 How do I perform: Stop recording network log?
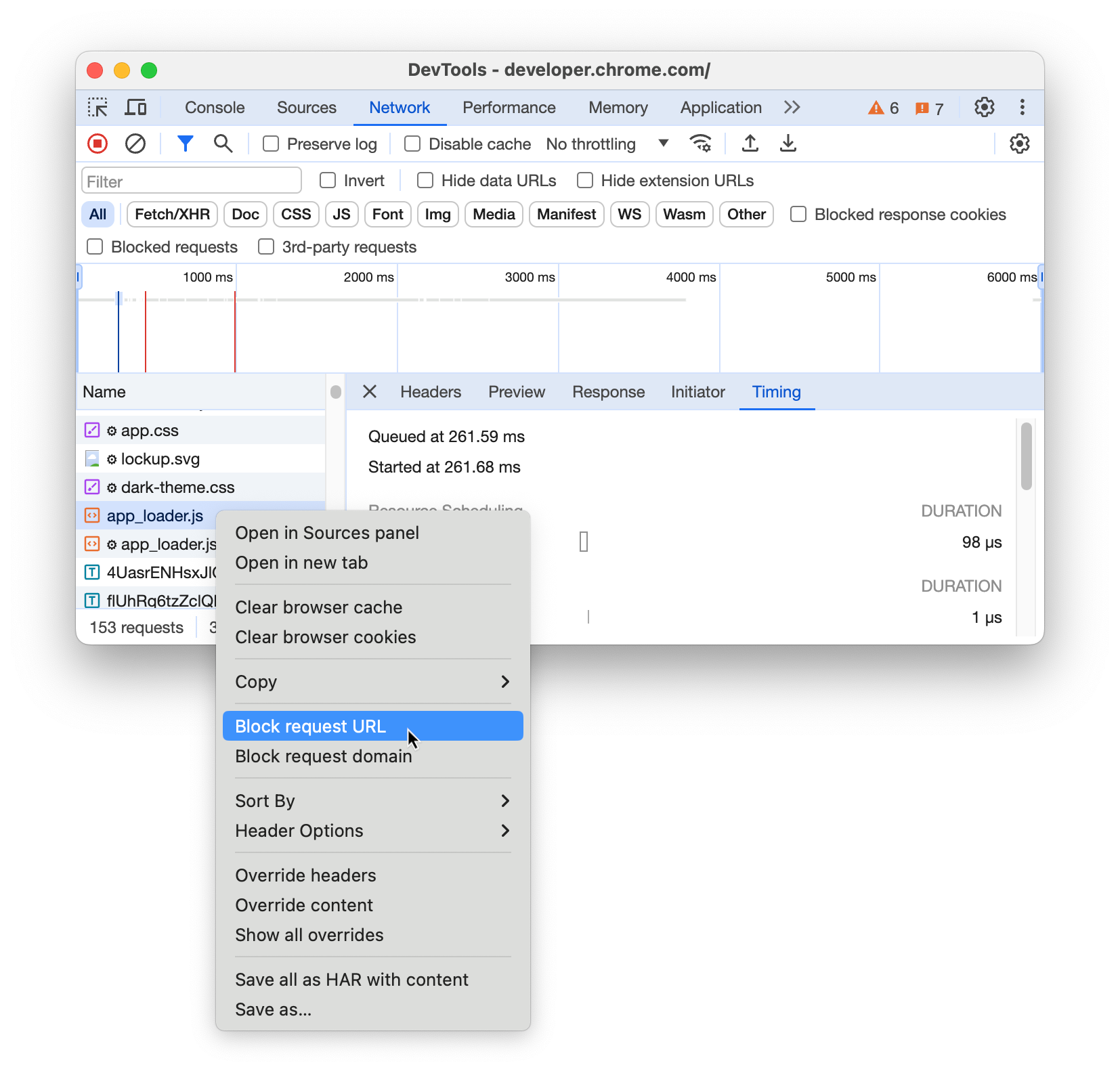click(x=97, y=144)
